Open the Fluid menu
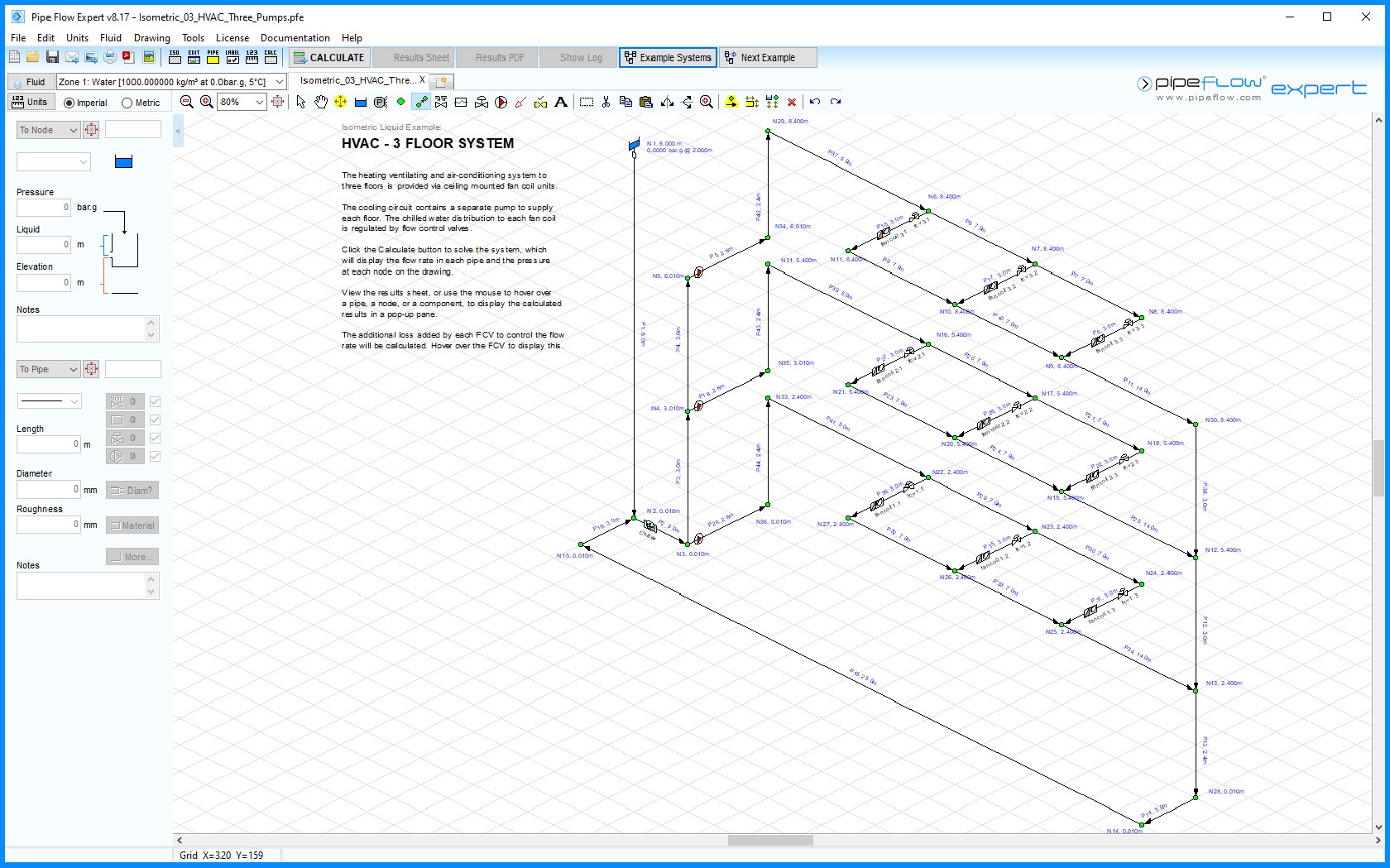 click(111, 37)
